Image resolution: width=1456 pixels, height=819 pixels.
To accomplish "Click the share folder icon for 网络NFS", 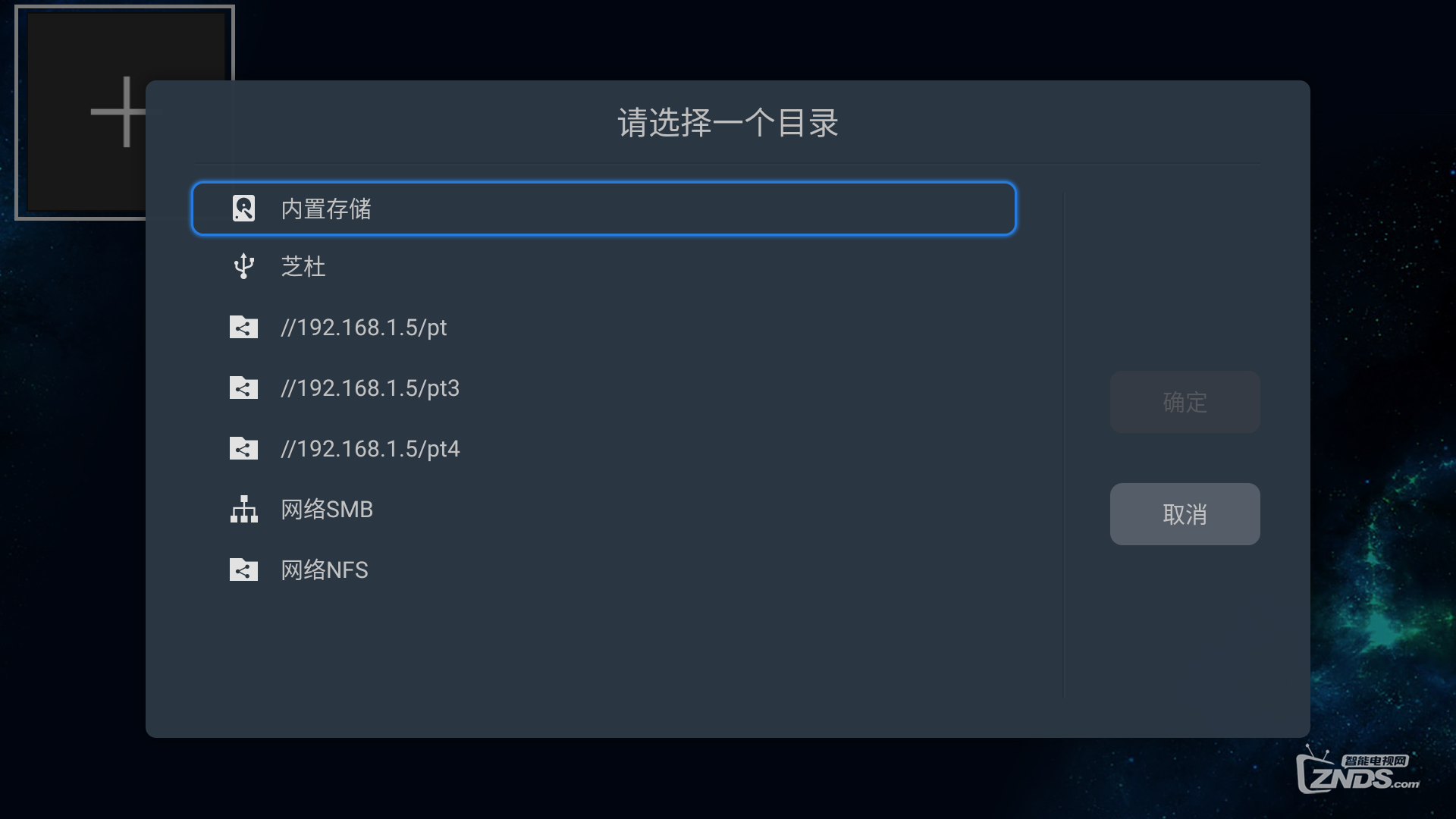I will coord(243,570).
